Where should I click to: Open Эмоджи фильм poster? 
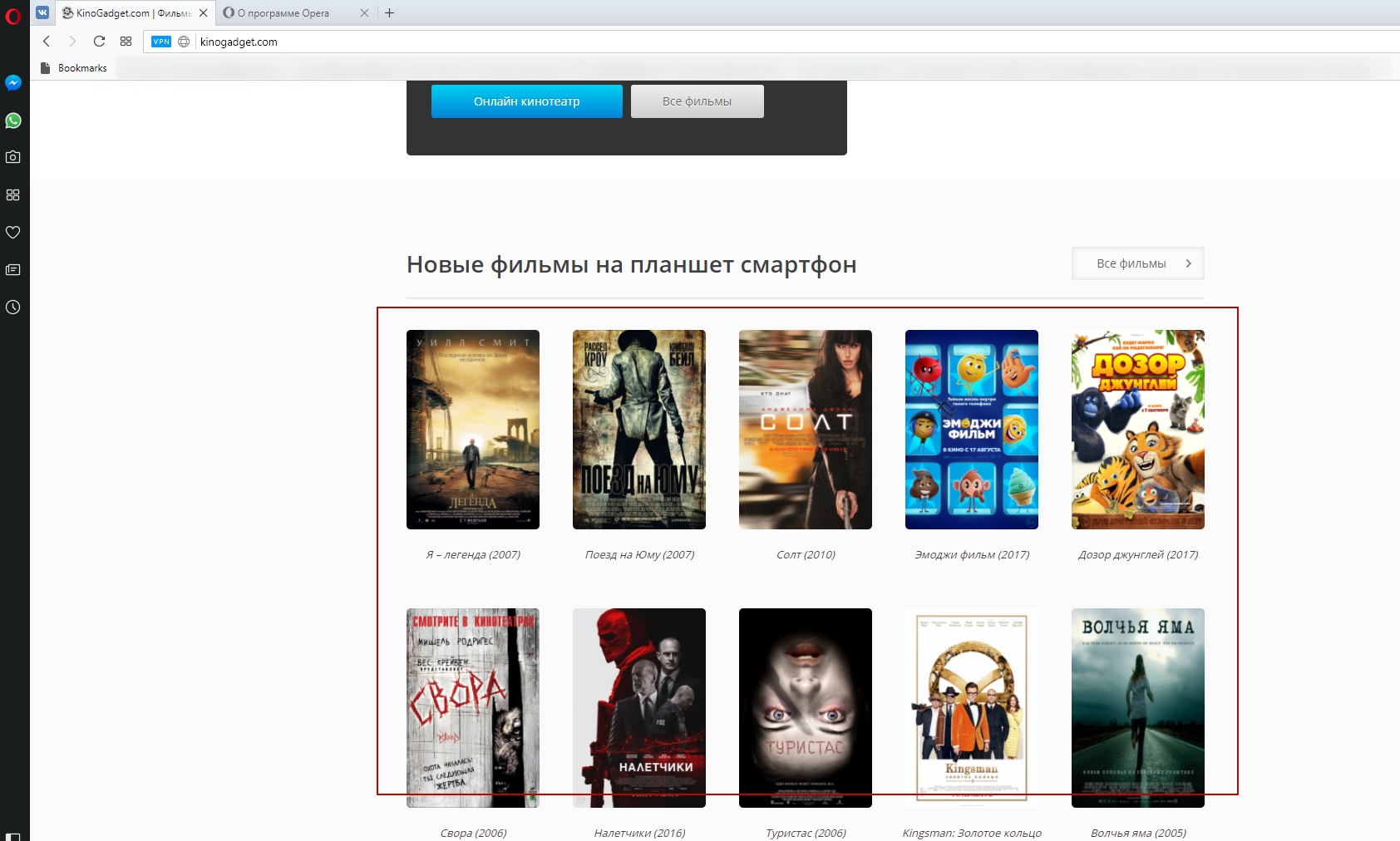point(972,430)
